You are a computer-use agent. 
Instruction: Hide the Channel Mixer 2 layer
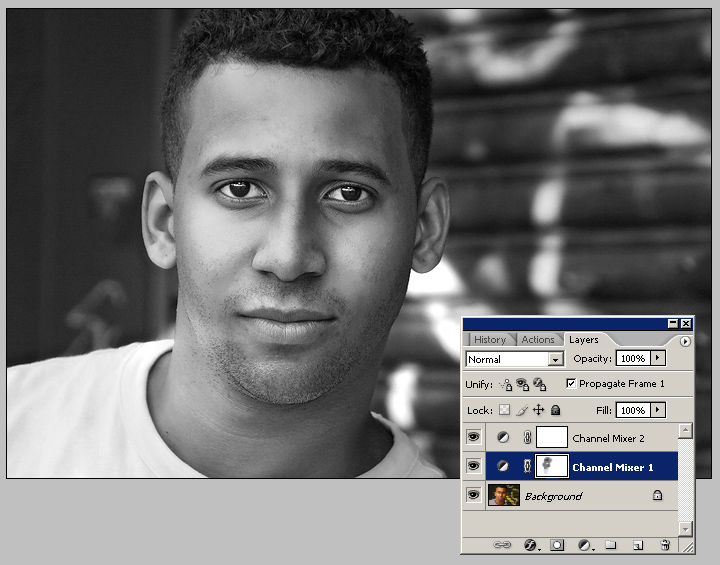pyautogui.click(x=473, y=437)
